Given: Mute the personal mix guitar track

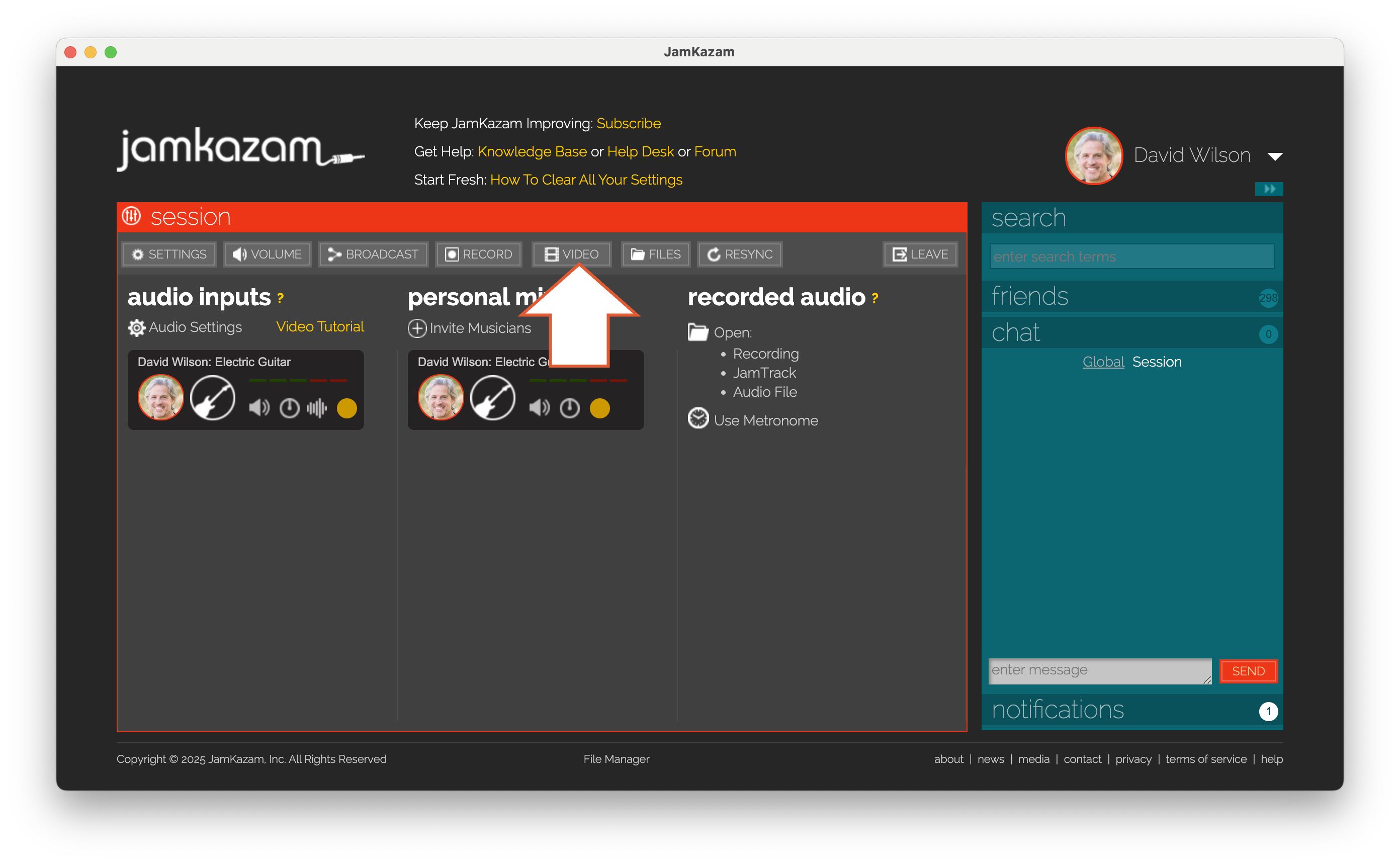Looking at the screenshot, I should (x=539, y=408).
